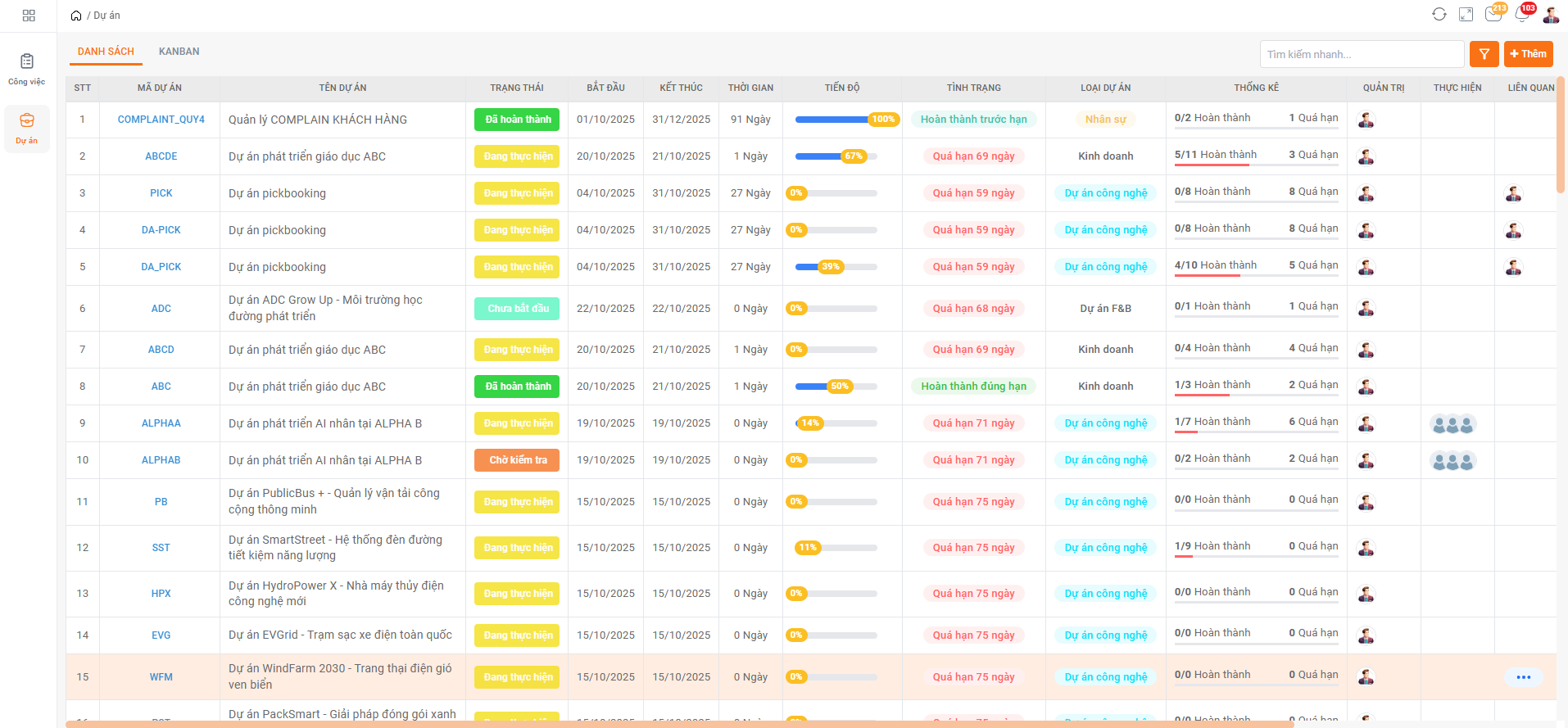Select the DANH SÁCH tab
The width and height of the screenshot is (1568, 728).
tap(106, 52)
